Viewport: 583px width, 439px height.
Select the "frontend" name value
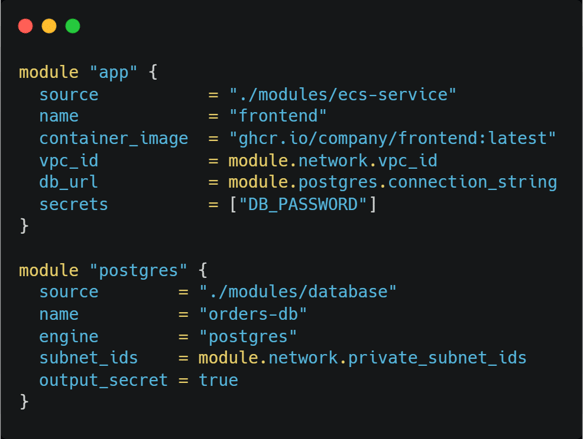pos(278,116)
